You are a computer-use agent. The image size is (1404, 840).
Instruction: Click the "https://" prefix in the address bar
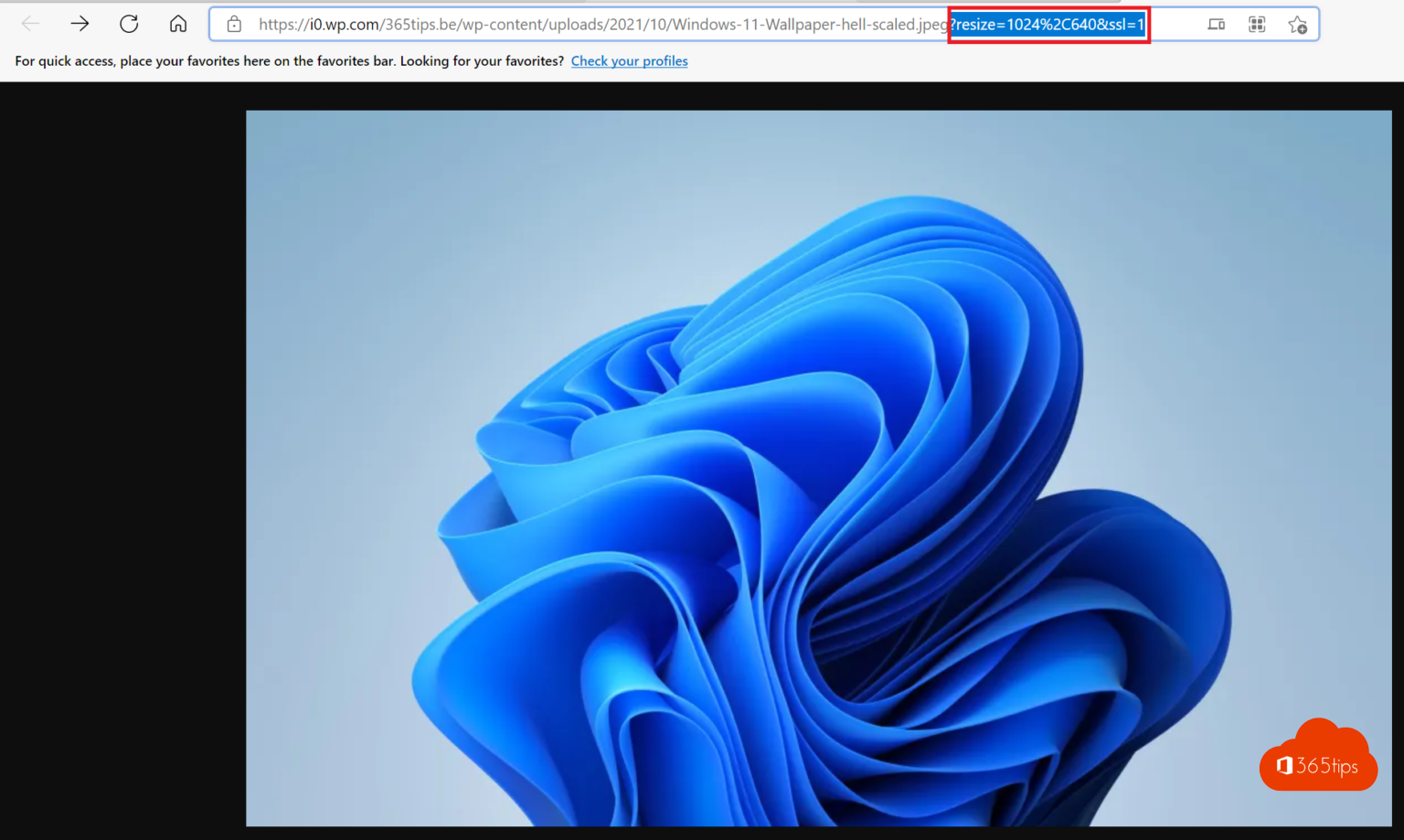[x=283, y=25]
